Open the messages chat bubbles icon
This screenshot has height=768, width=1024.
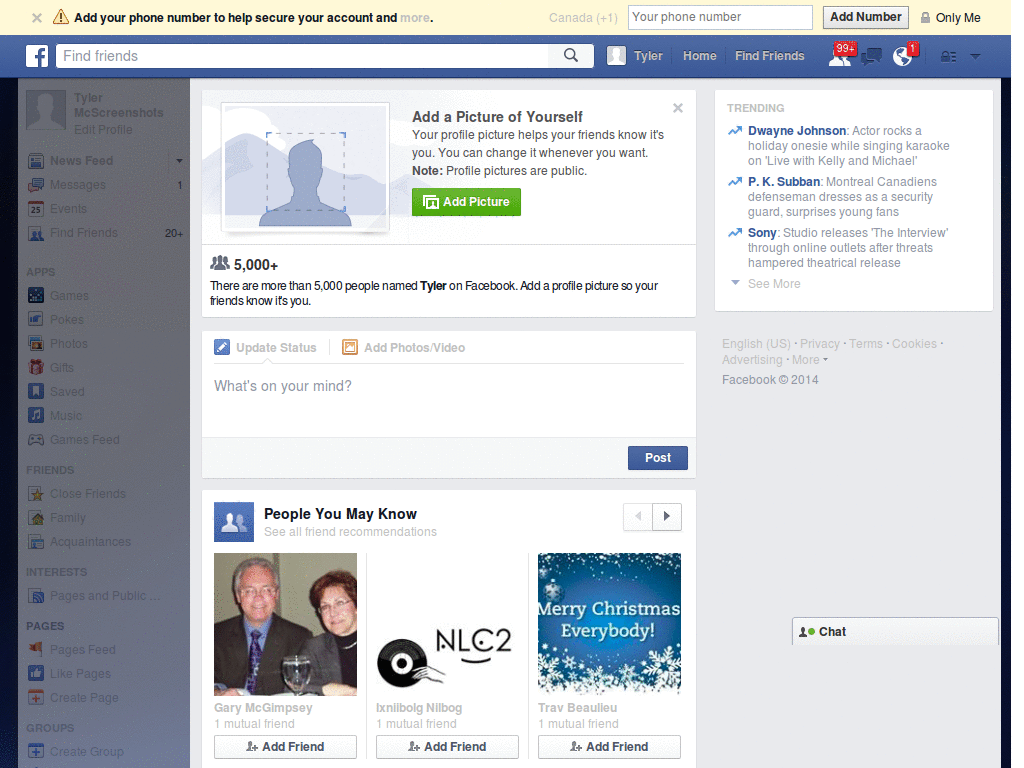click(871, 57)
